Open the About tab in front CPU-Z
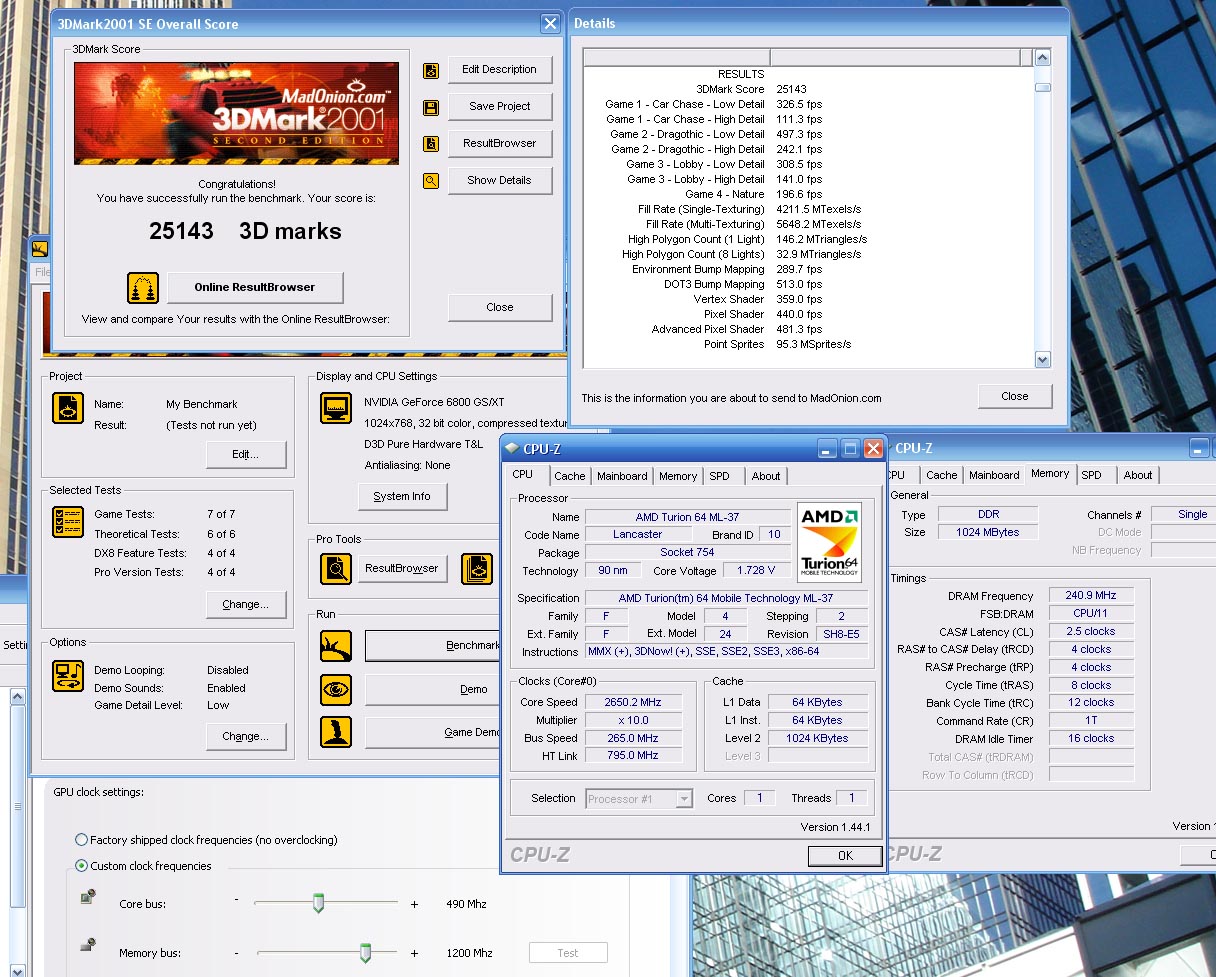 (766, 476)
